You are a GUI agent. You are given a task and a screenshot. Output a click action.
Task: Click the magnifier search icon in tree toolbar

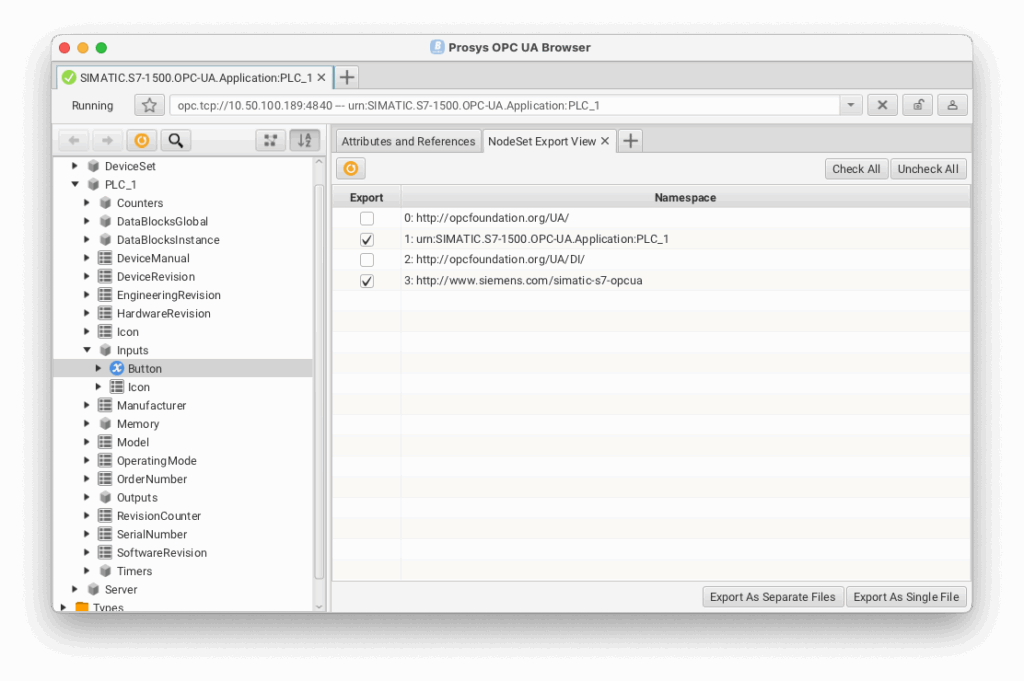(x=175, y=141)
